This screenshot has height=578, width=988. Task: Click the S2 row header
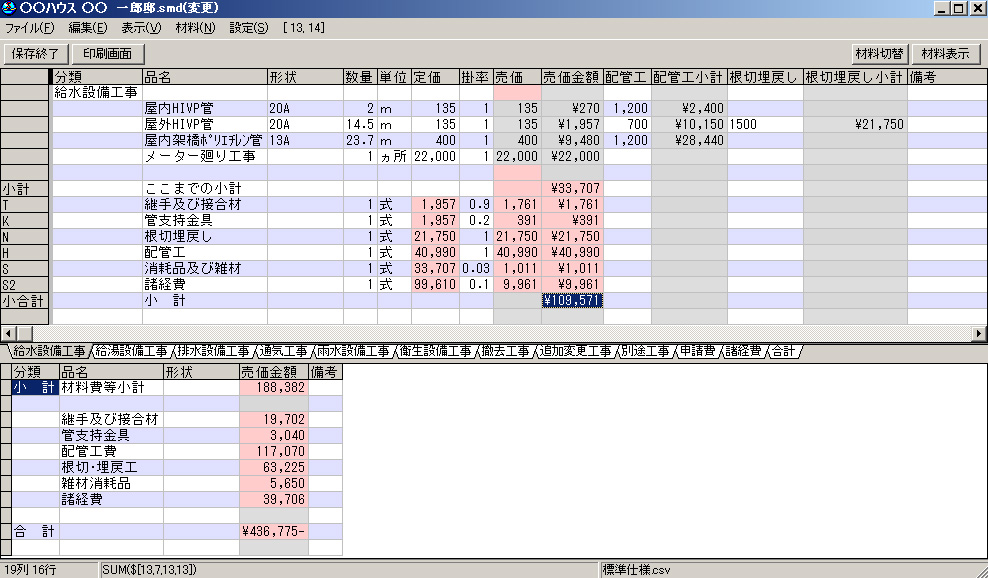tap(25, 284)
